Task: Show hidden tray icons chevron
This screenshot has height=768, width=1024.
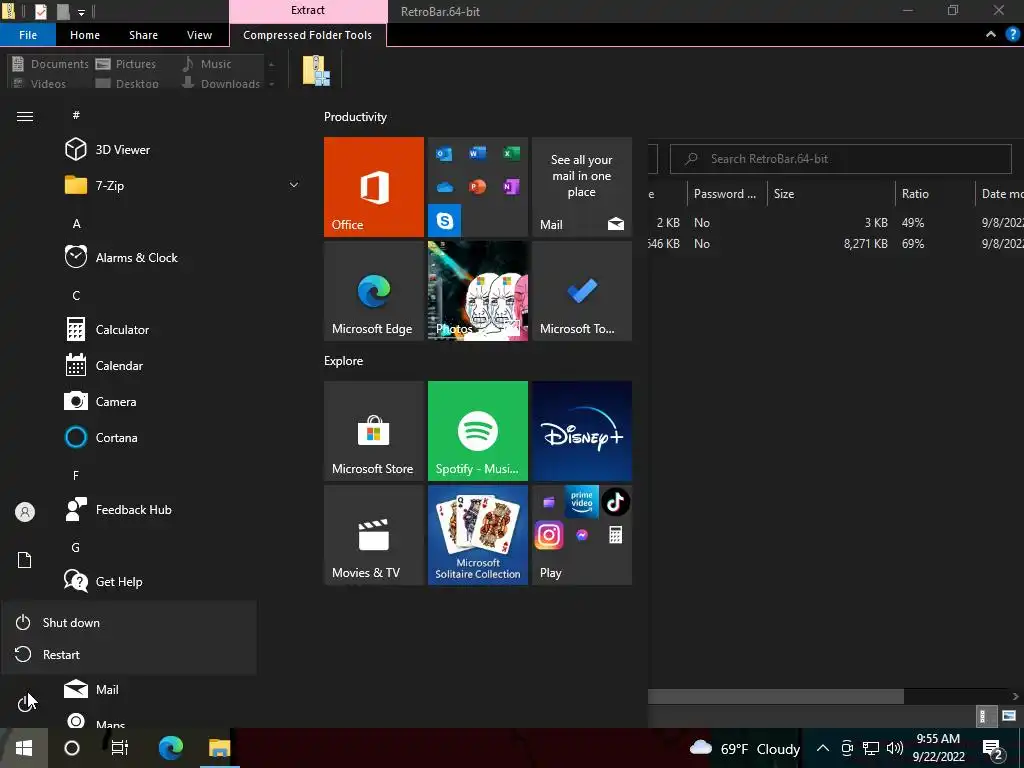Action: pyautogui.click(x=823, y=748)
